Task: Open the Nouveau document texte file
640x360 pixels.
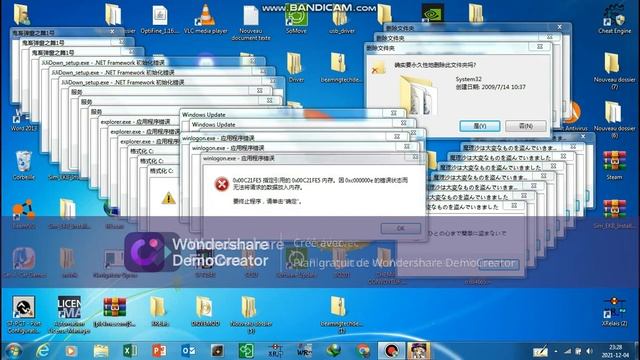Action: (251, 22)
